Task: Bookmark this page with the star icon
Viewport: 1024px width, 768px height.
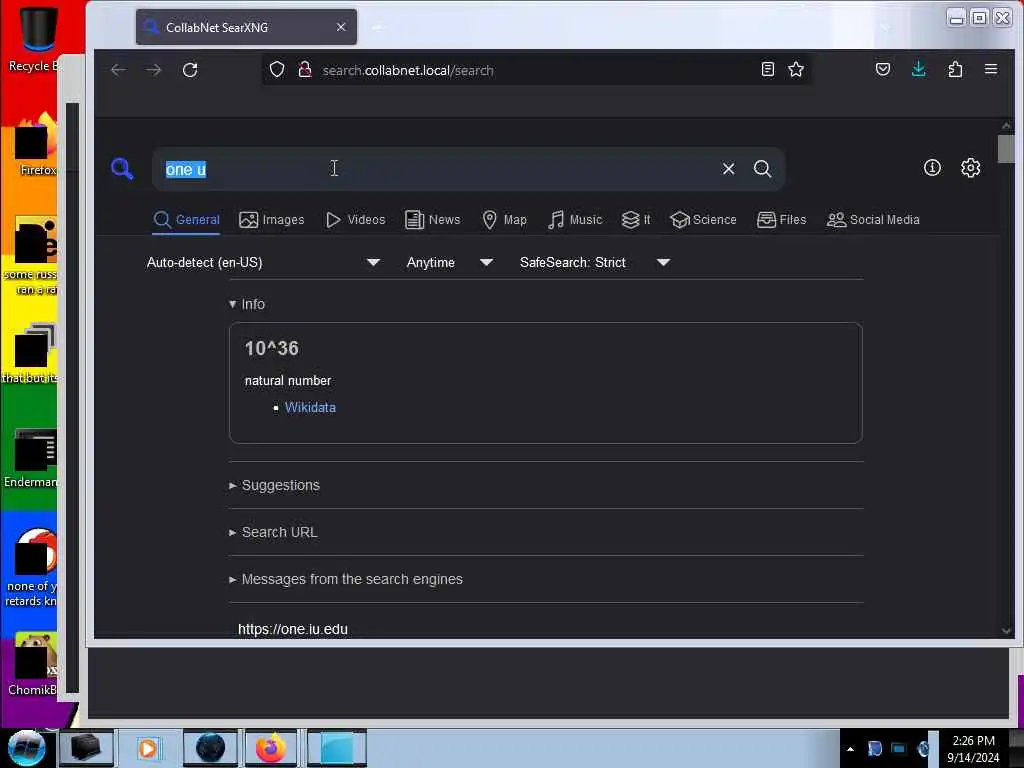Action: click(x=795, y=69)
